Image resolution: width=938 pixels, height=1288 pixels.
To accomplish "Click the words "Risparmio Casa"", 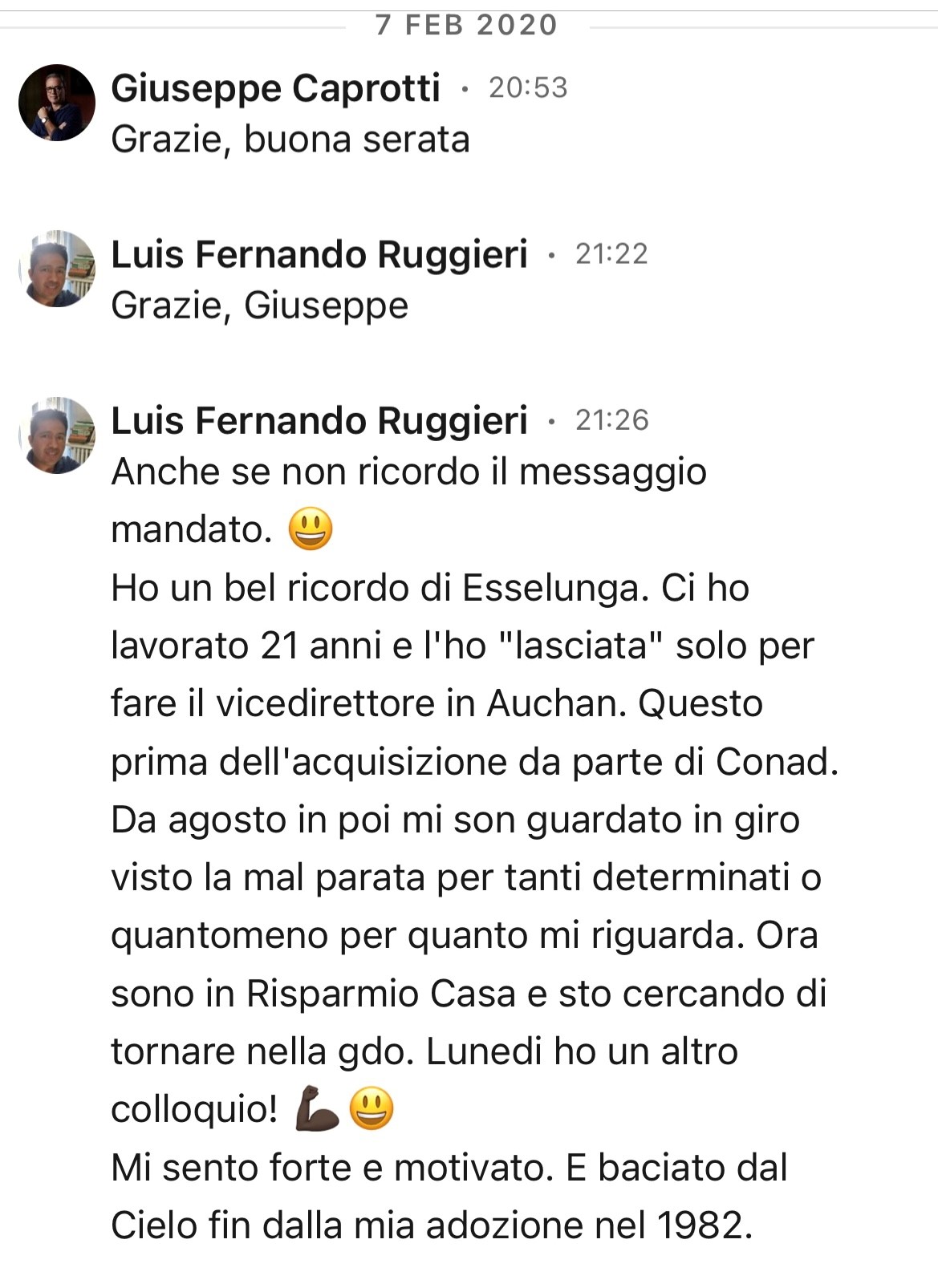I will pos(380,994).
